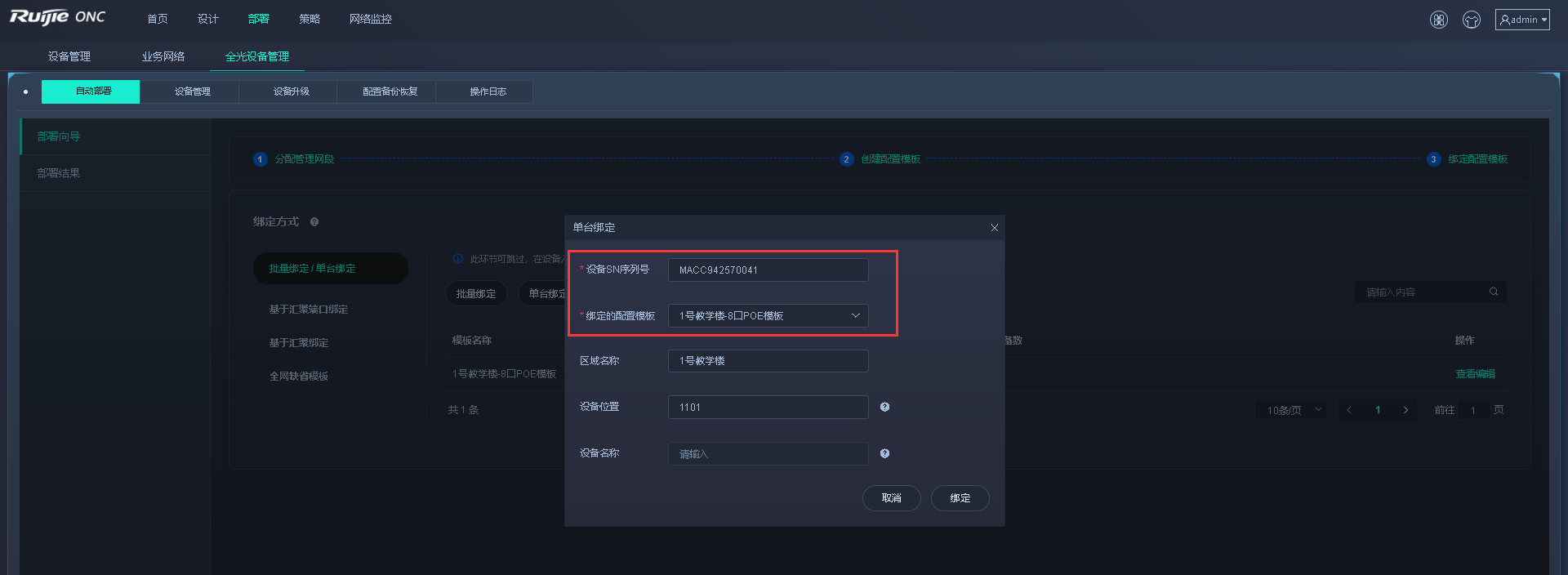Click help icon beside 设备名称 field
Image resolution: width=1568 pixels, height=575 pixels.
[884, 453]
